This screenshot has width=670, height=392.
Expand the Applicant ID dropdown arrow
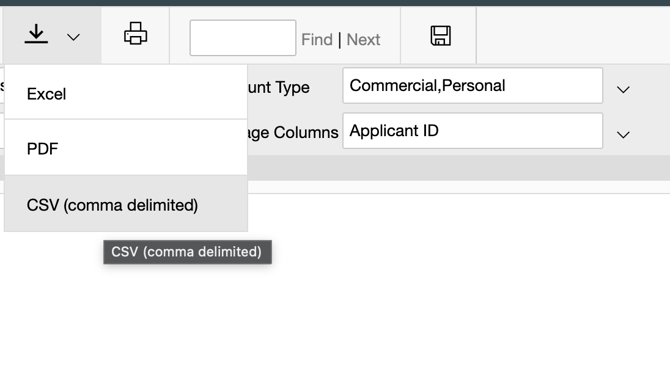[623, 135]
